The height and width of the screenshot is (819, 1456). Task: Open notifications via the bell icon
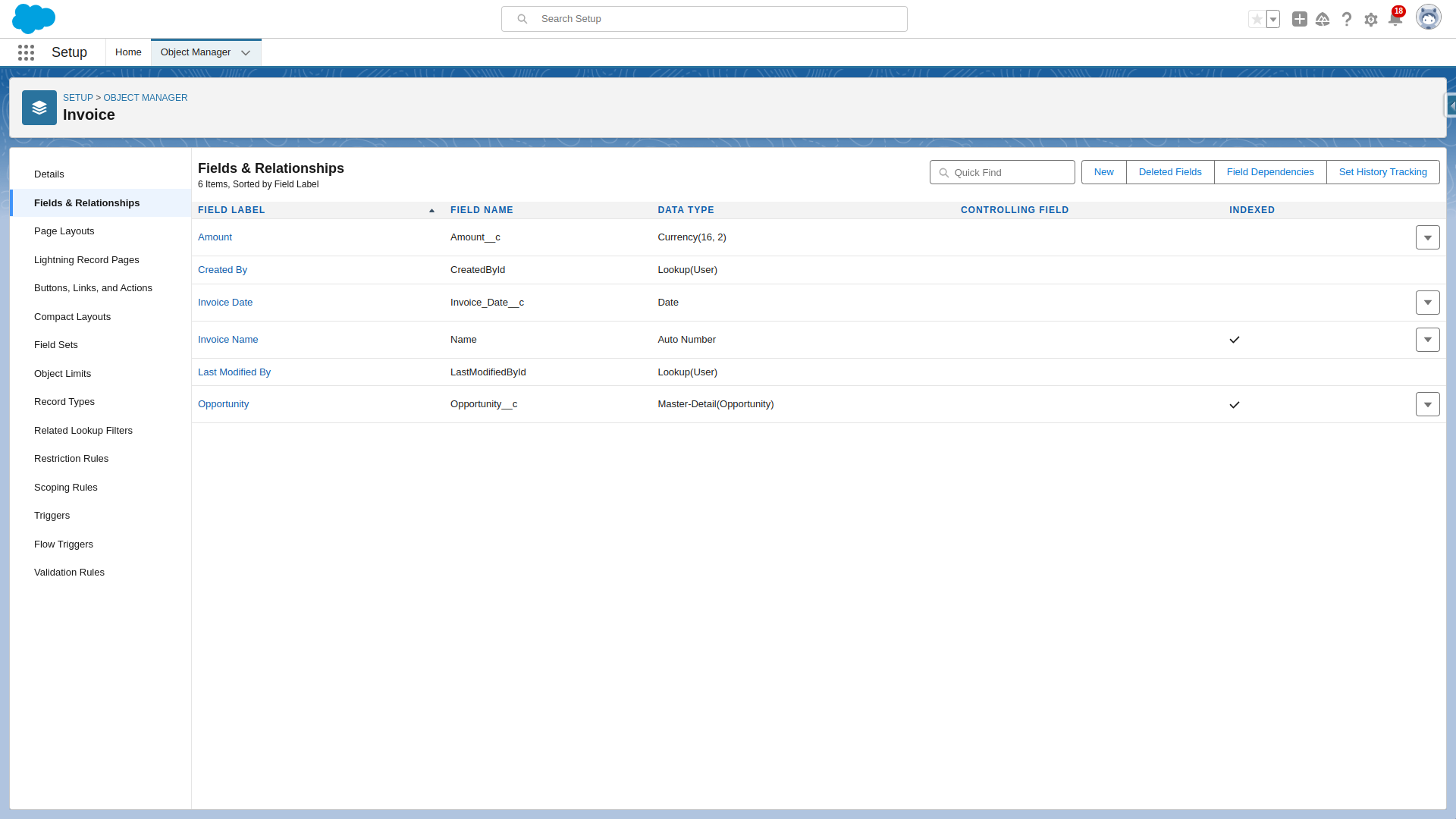tap(1395, 19)
